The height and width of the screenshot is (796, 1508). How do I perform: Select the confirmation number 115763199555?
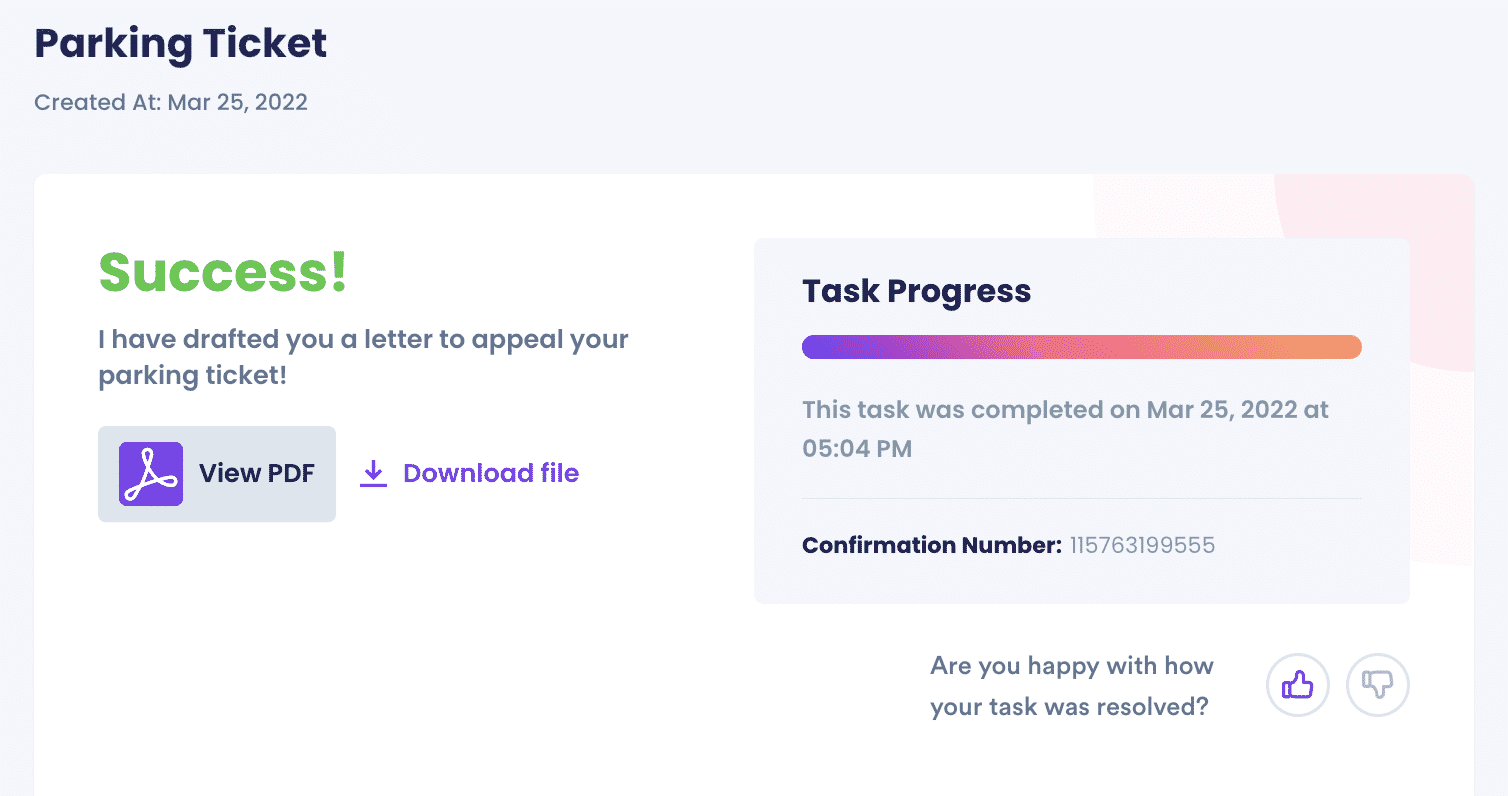1142,546
